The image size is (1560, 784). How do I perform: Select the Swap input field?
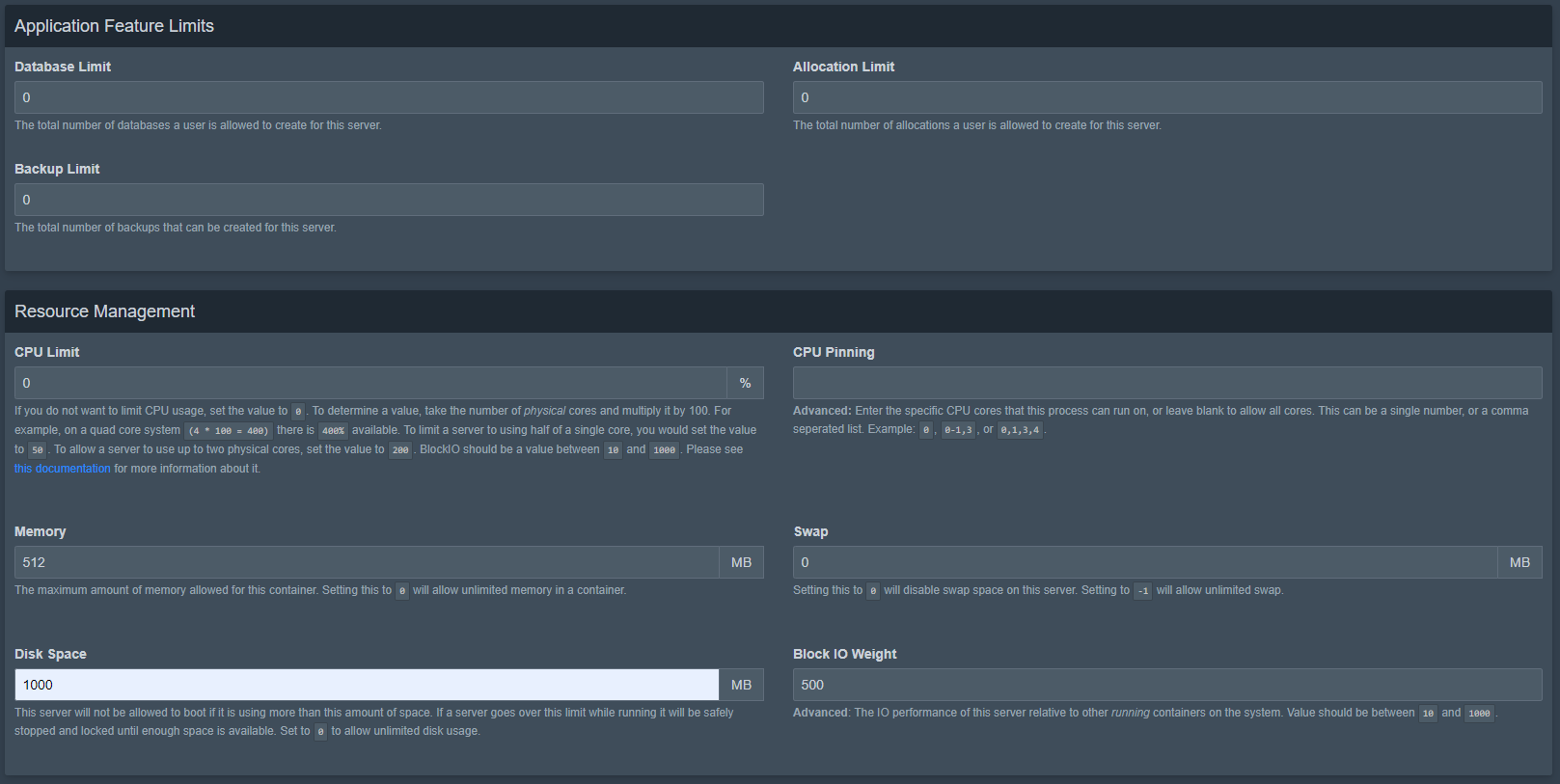click(x=1144, y=562)
